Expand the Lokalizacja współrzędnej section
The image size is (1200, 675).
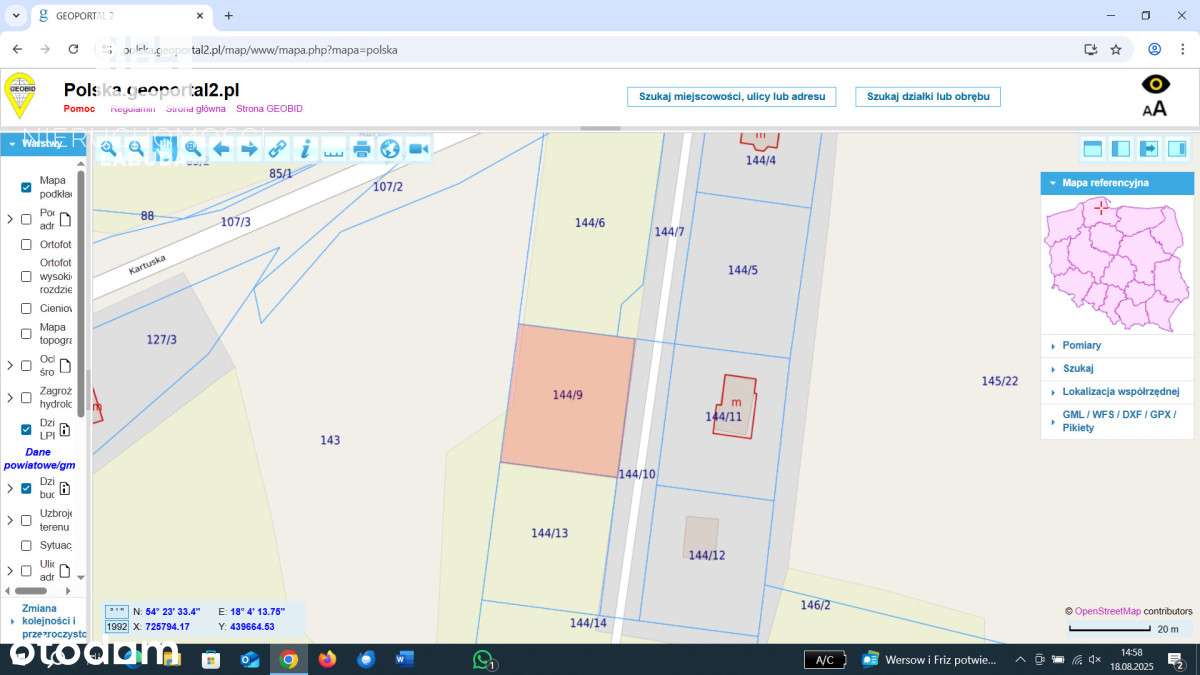(x=1117, y=391)
